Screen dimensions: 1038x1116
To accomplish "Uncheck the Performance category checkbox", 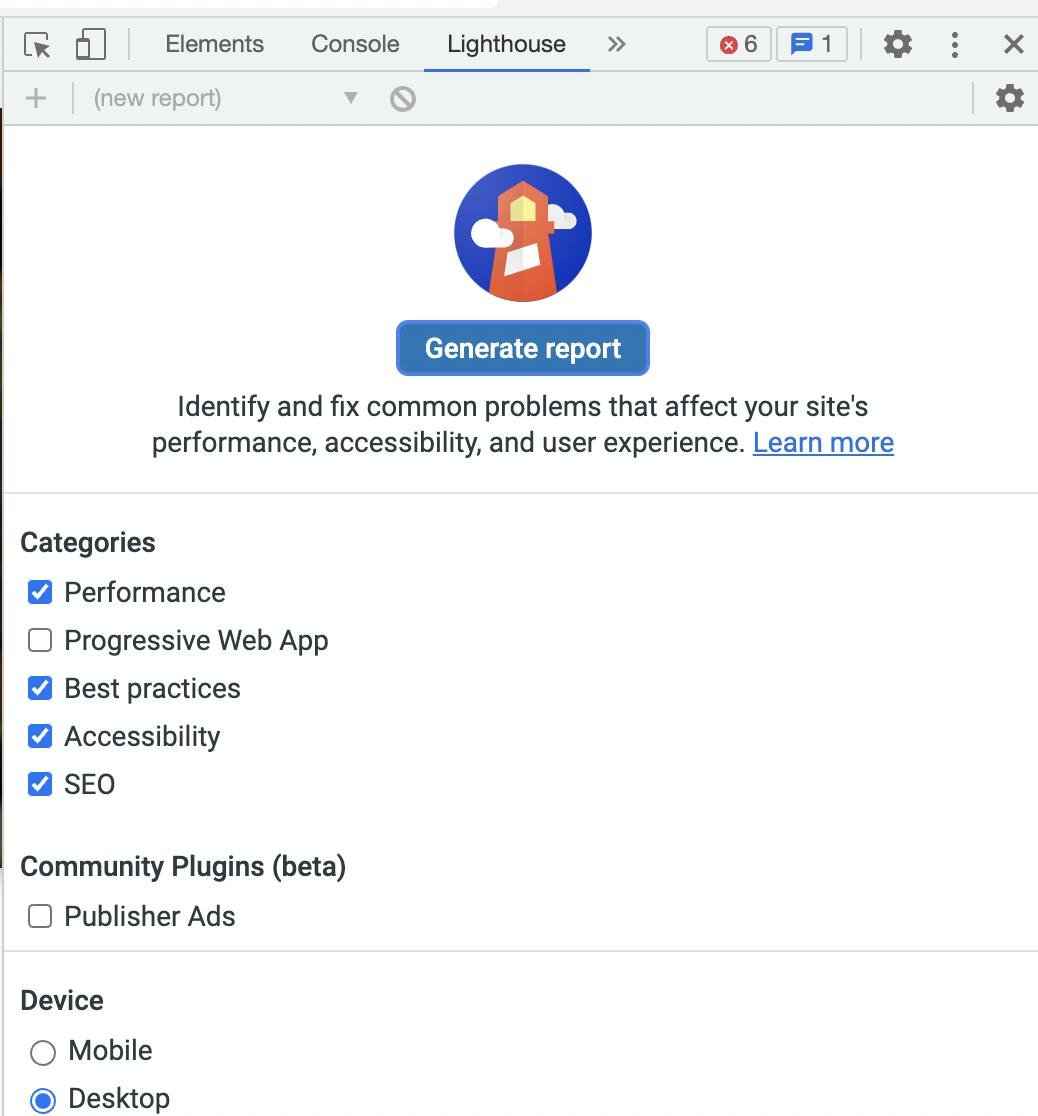I will (39, 592).
